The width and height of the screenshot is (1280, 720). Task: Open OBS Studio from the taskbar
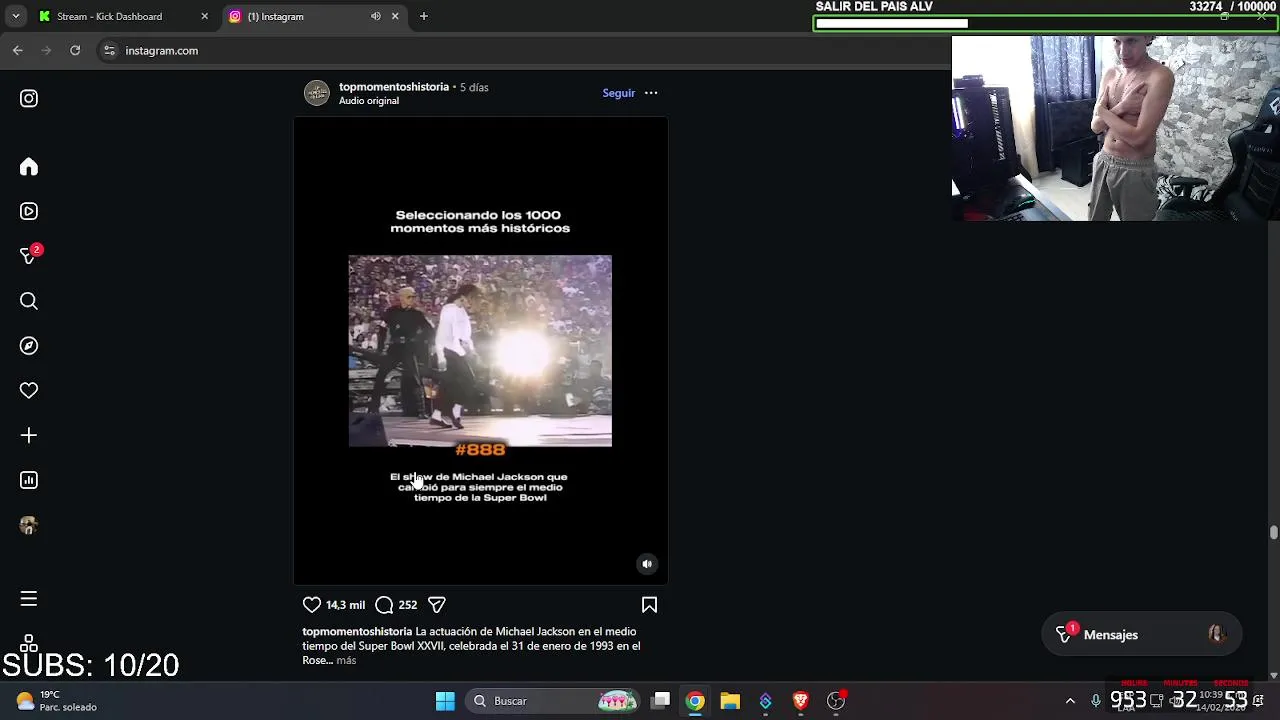pos(836,701)
